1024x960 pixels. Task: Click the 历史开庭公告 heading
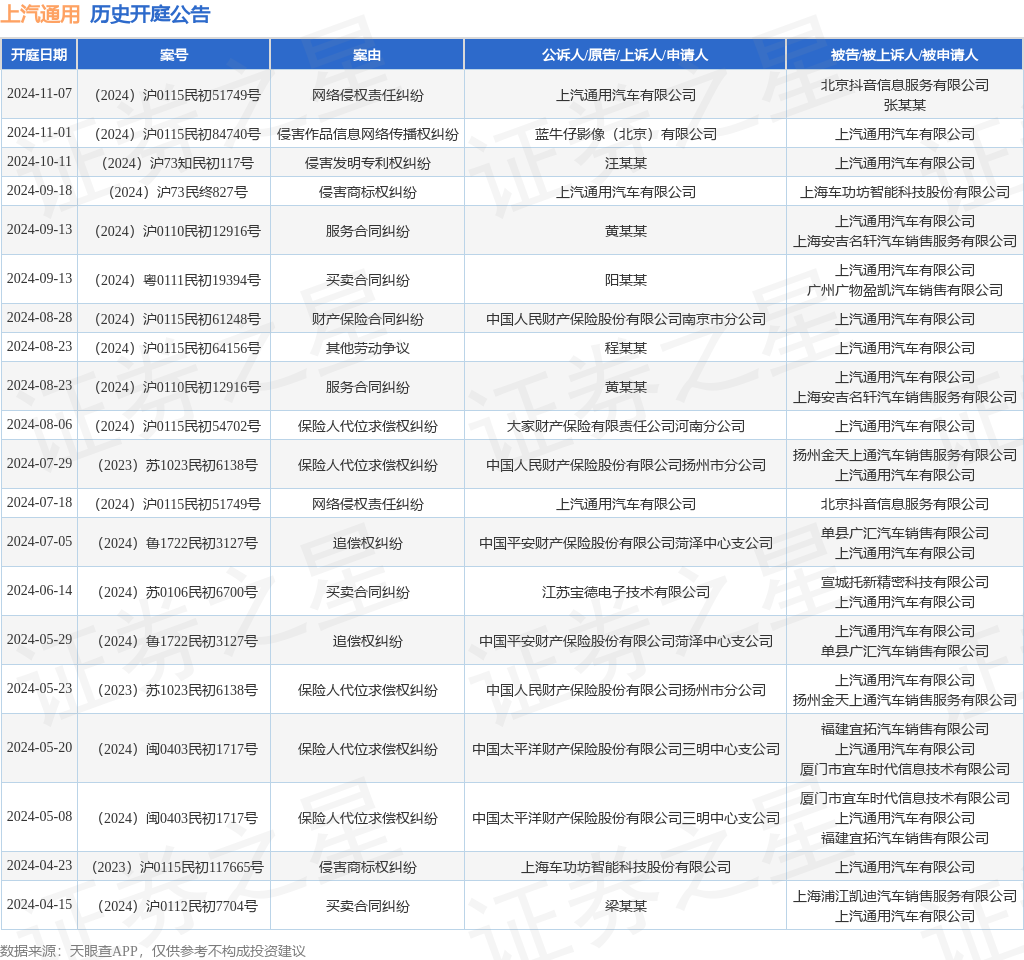click(x=150, y=14)
